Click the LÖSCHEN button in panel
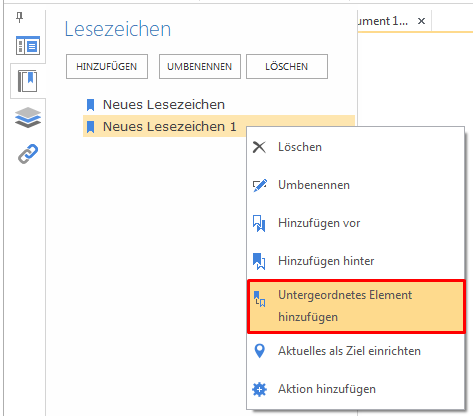Screen dimensions: 473x416 tap(287, 67)
